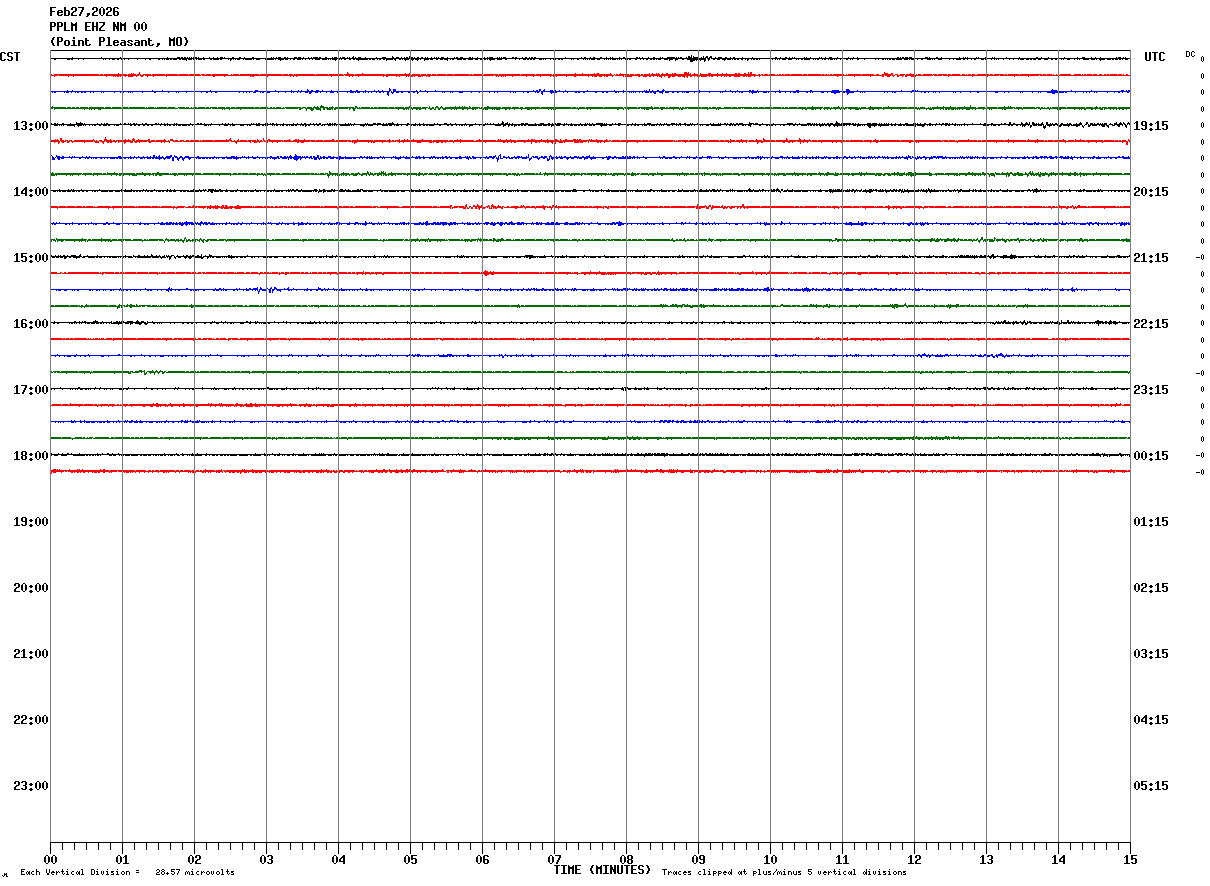
Task: Select the 16:00 CST time label
Action: click(31, 324)
